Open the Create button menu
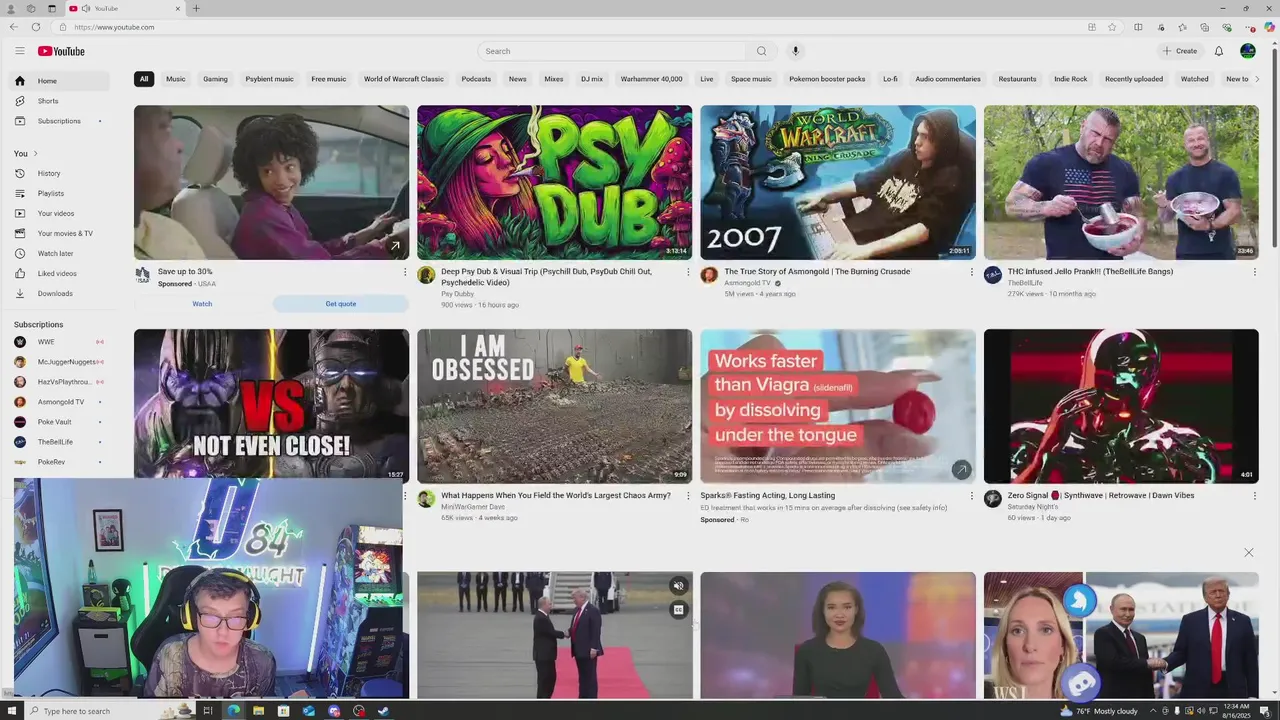 tap(1179, 51)
